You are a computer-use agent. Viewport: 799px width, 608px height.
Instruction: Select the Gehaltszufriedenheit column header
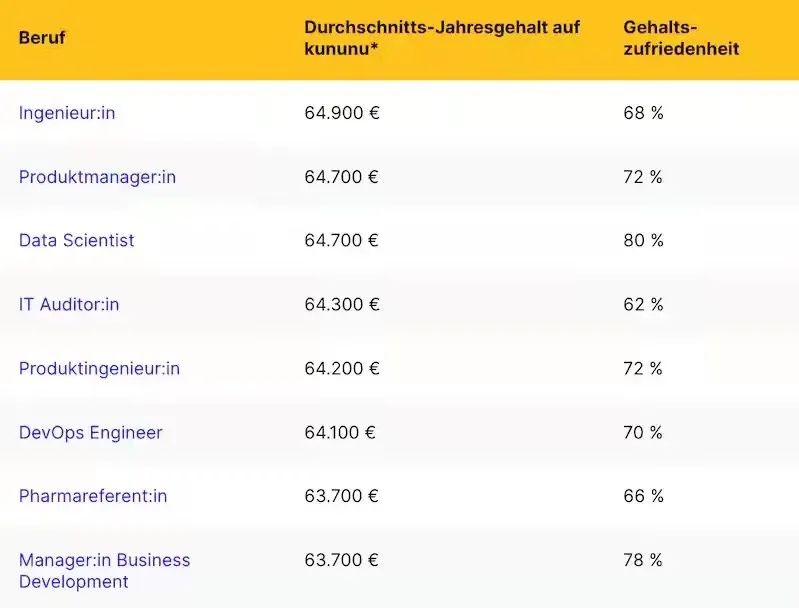pos(681,37)
